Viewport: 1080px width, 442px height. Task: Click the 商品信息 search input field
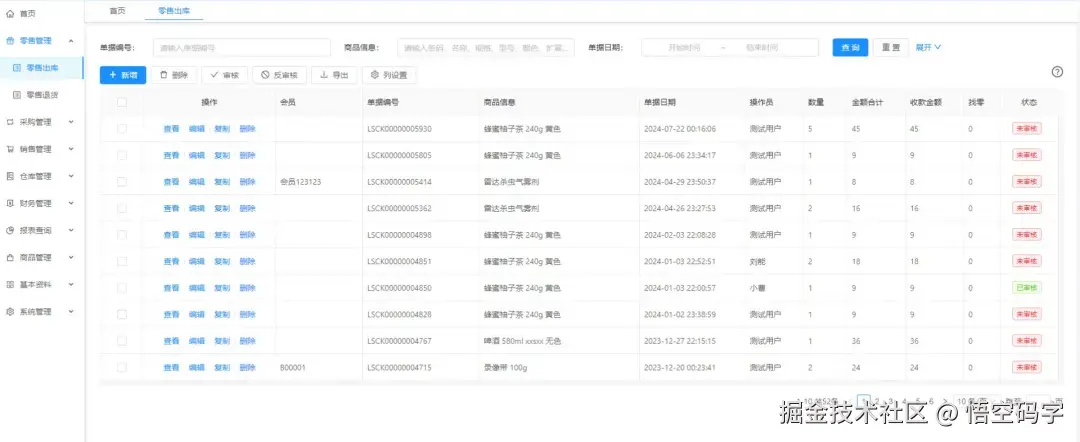click(x=486, y=48)
